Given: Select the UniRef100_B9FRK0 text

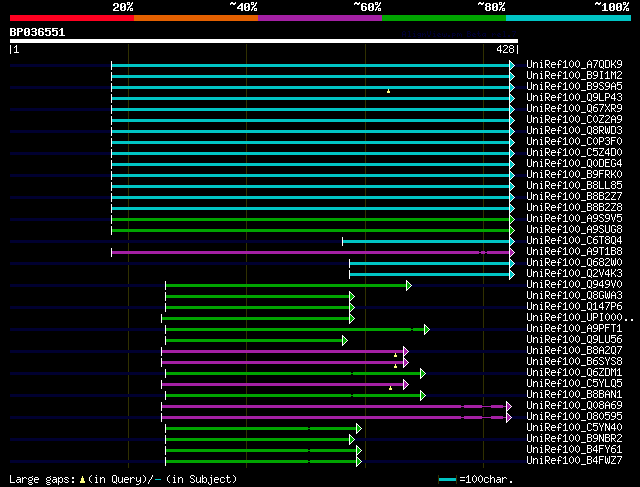Looking at the screenshot, I should pos(574,175).
